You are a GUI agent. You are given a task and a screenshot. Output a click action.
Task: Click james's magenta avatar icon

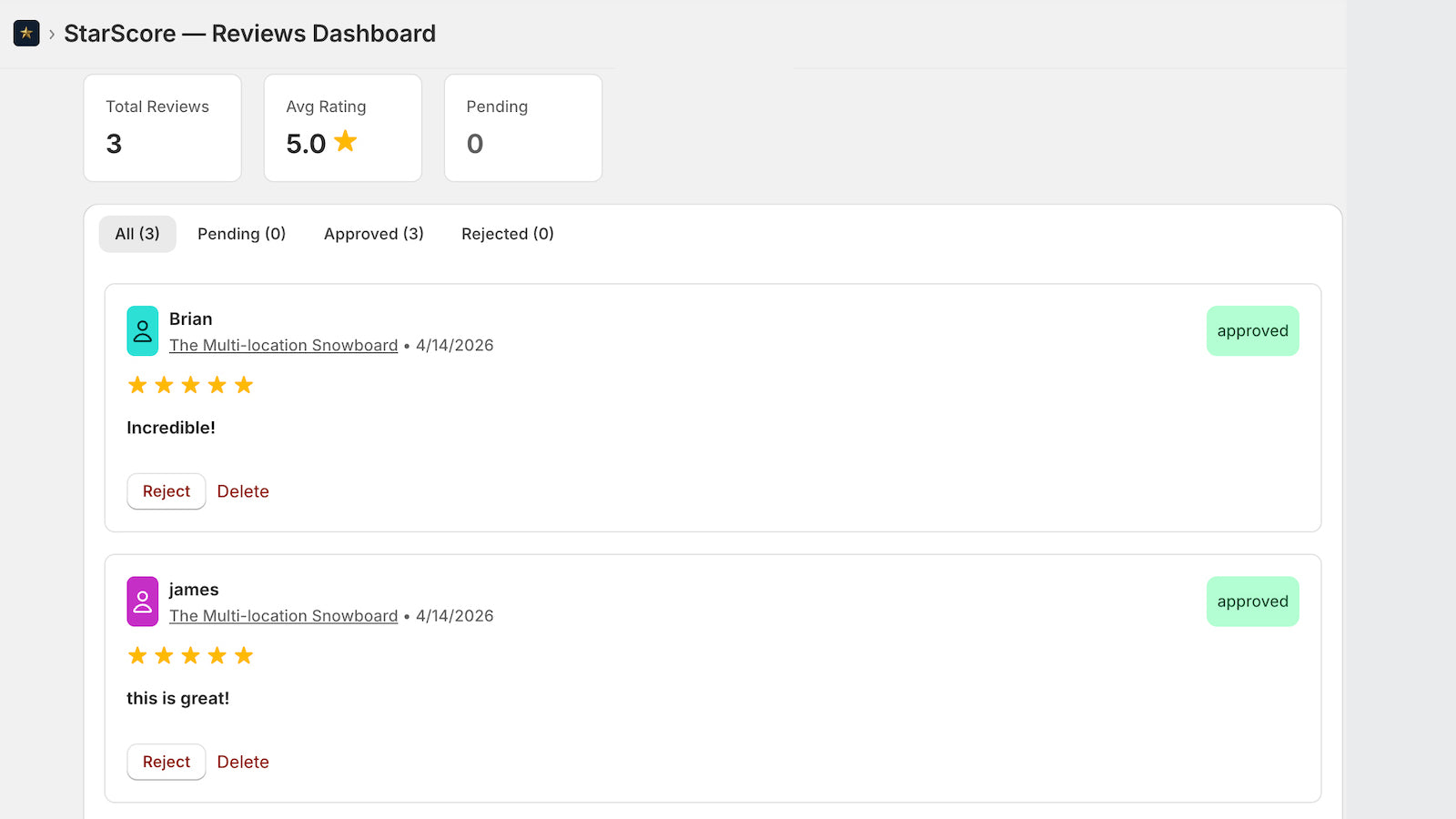pos(142,602)
